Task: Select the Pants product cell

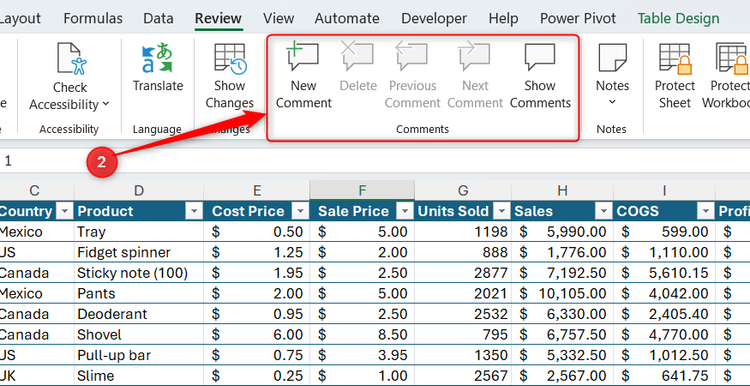Action: click(x=139, y=293)
